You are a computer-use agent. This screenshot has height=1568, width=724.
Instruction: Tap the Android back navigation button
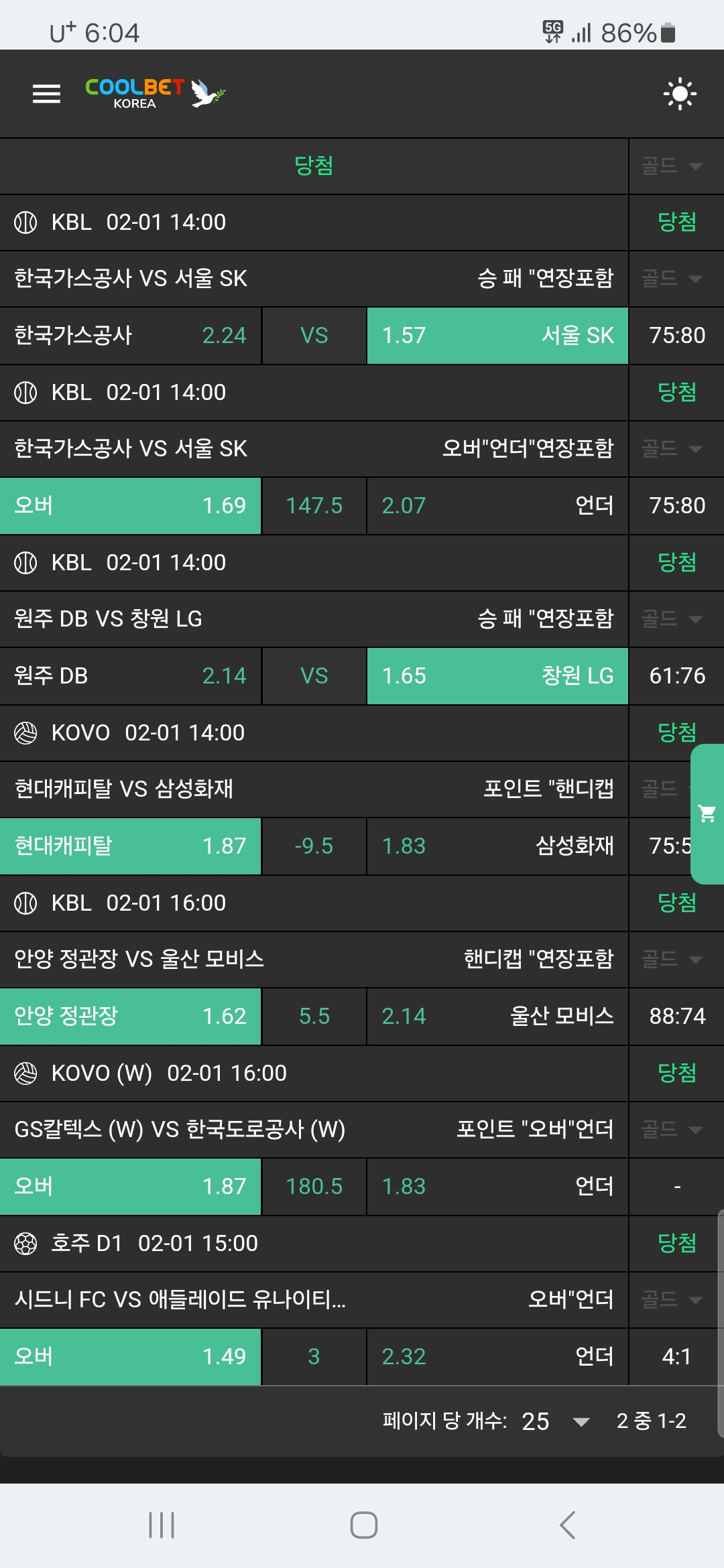pyautogui.click(x=567, y=1525)
